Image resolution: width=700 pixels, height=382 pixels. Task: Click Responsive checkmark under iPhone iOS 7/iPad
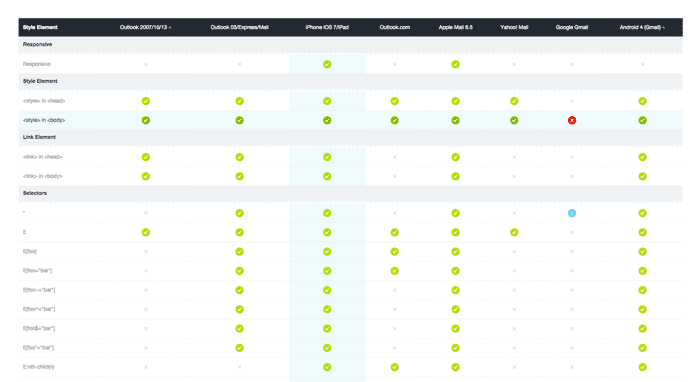(x=327, y=64)
